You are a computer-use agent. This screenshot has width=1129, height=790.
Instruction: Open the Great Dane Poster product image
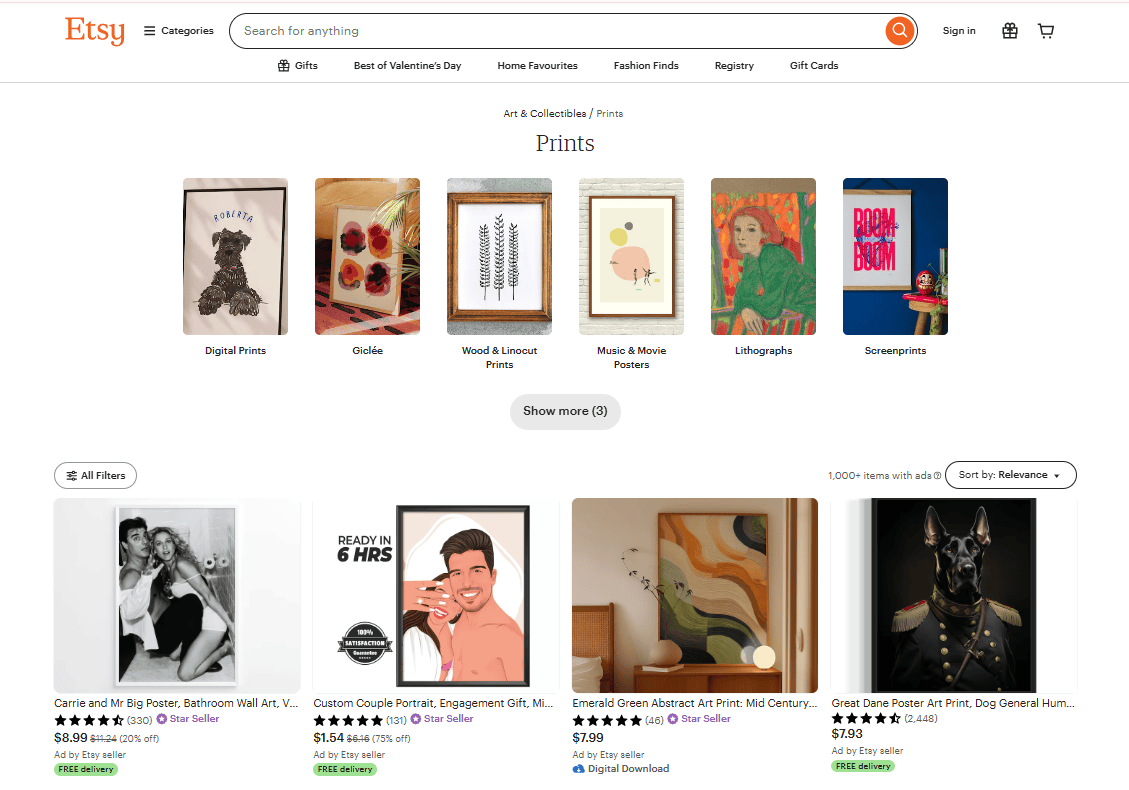953,595
